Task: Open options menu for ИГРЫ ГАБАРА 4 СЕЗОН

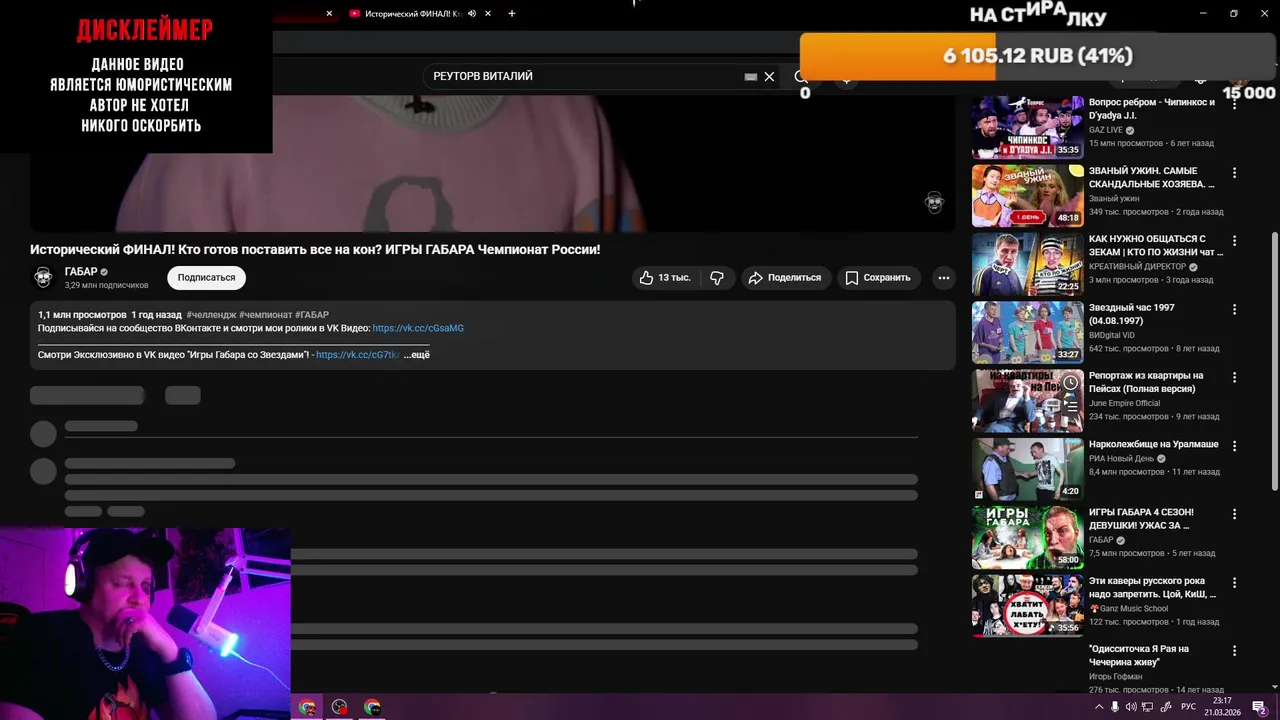Action: point(1234,514)
